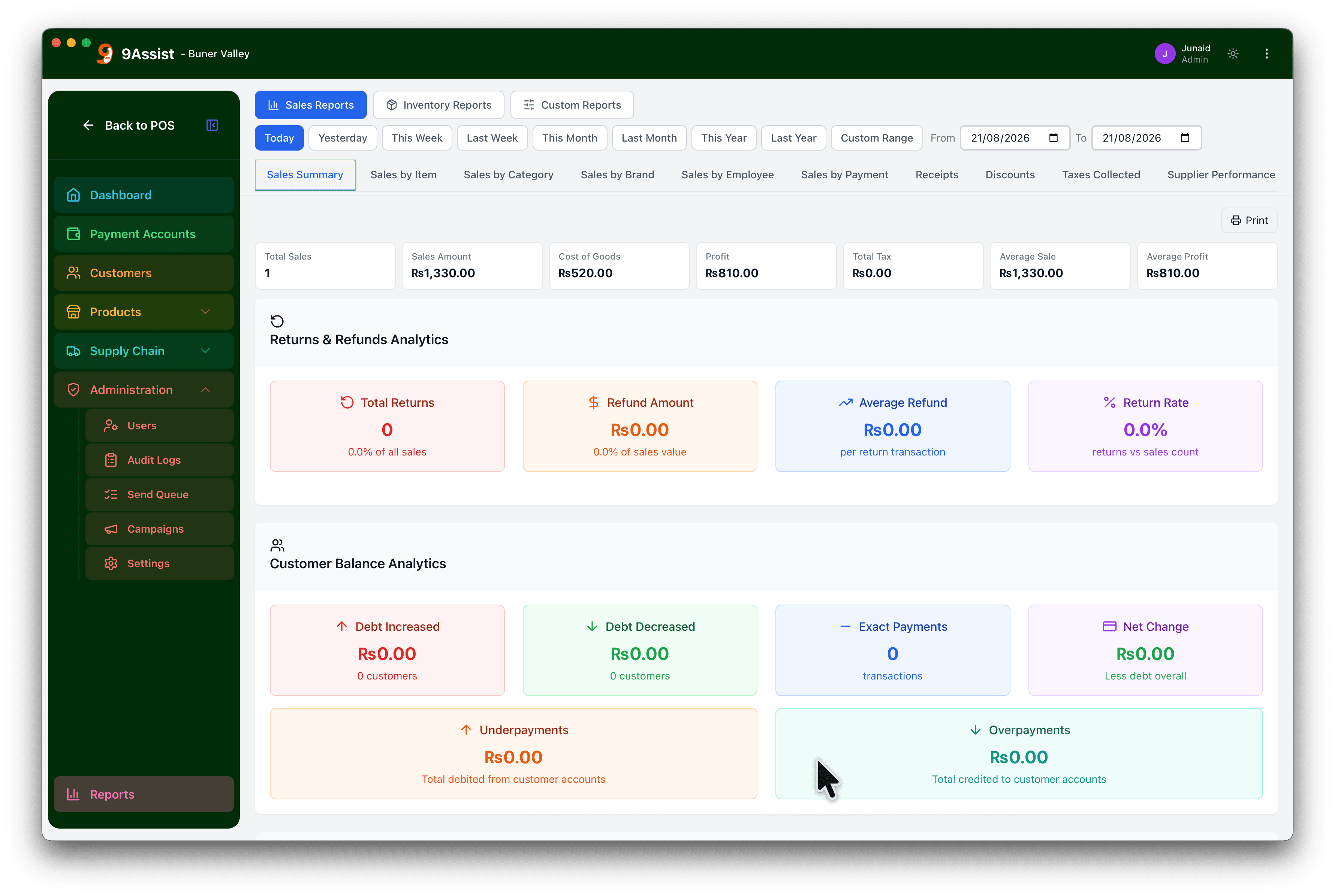Select Sales by Payment tab
The height and width of the screenshot is (896, 1335).
(x=844, y=175)
